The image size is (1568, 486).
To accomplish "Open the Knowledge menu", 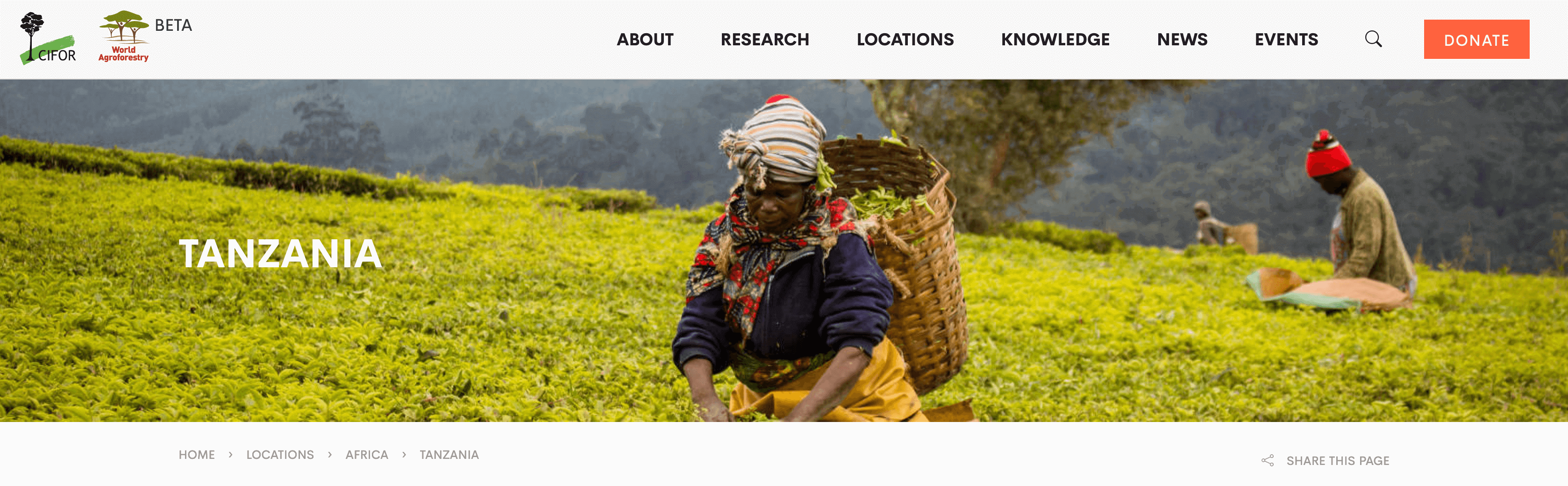I will [x=1055, y=40].
